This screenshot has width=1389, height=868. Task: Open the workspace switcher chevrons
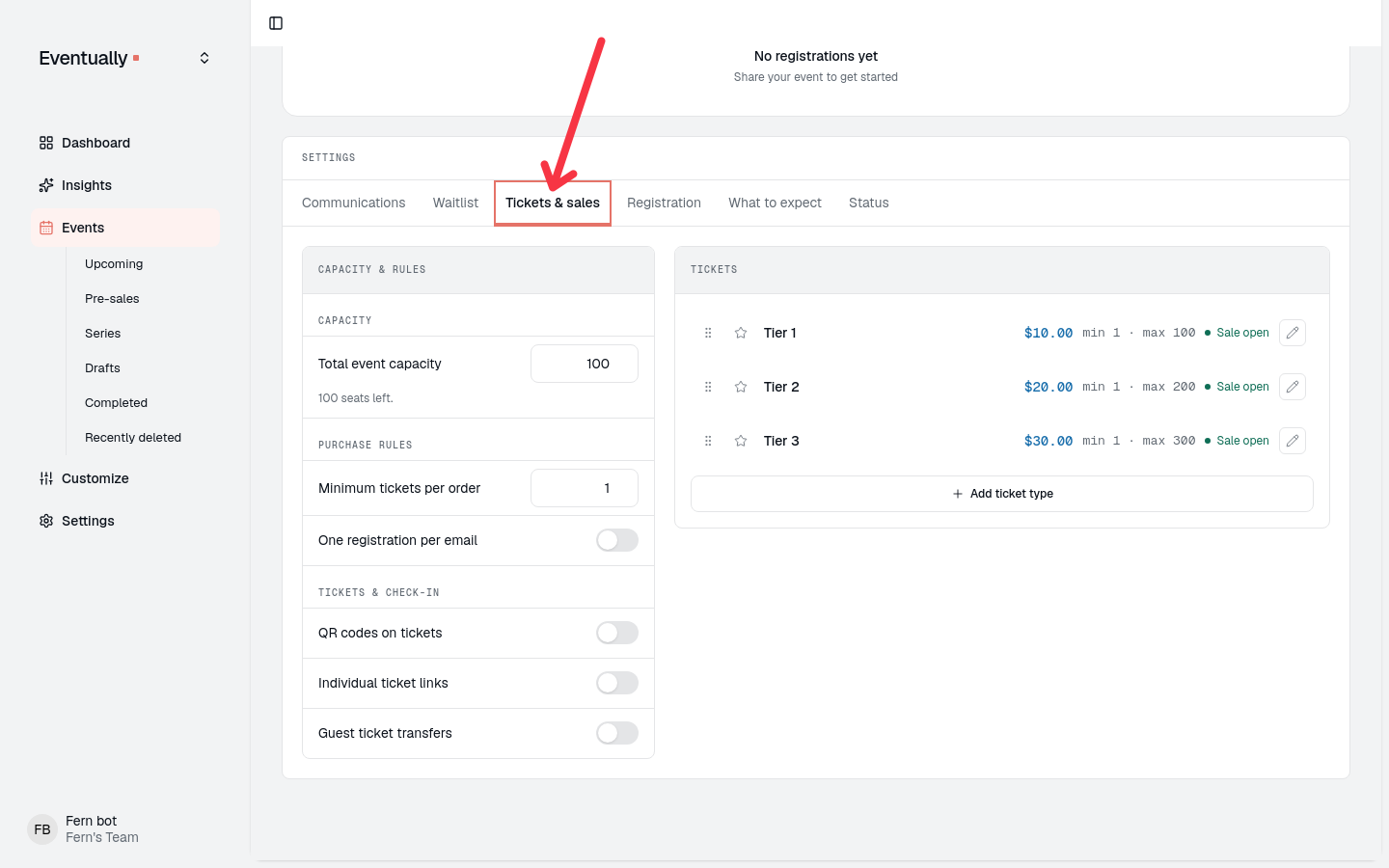click(x=204, y=58)
